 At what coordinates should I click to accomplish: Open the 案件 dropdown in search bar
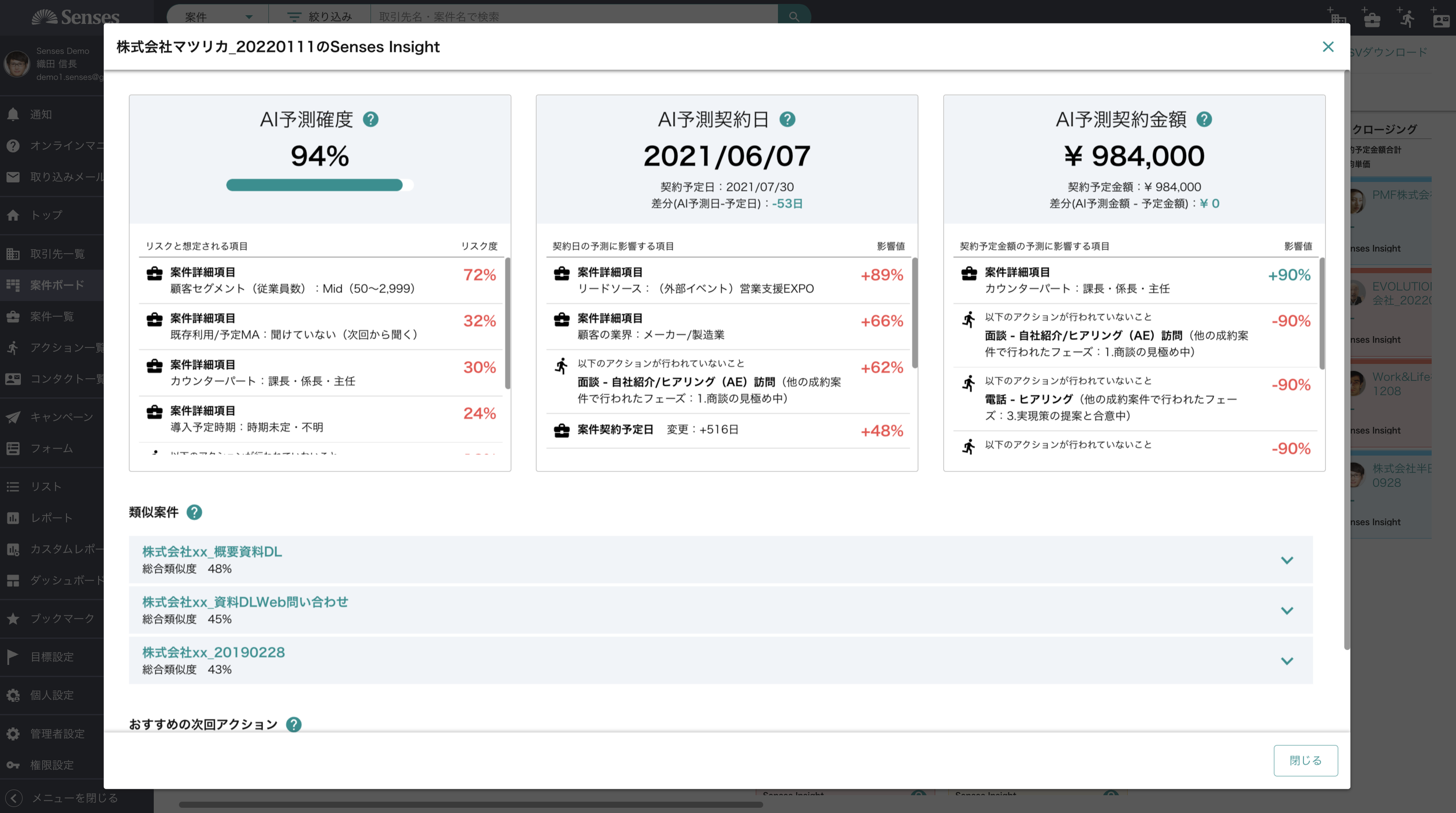click(x=218, y=17)
